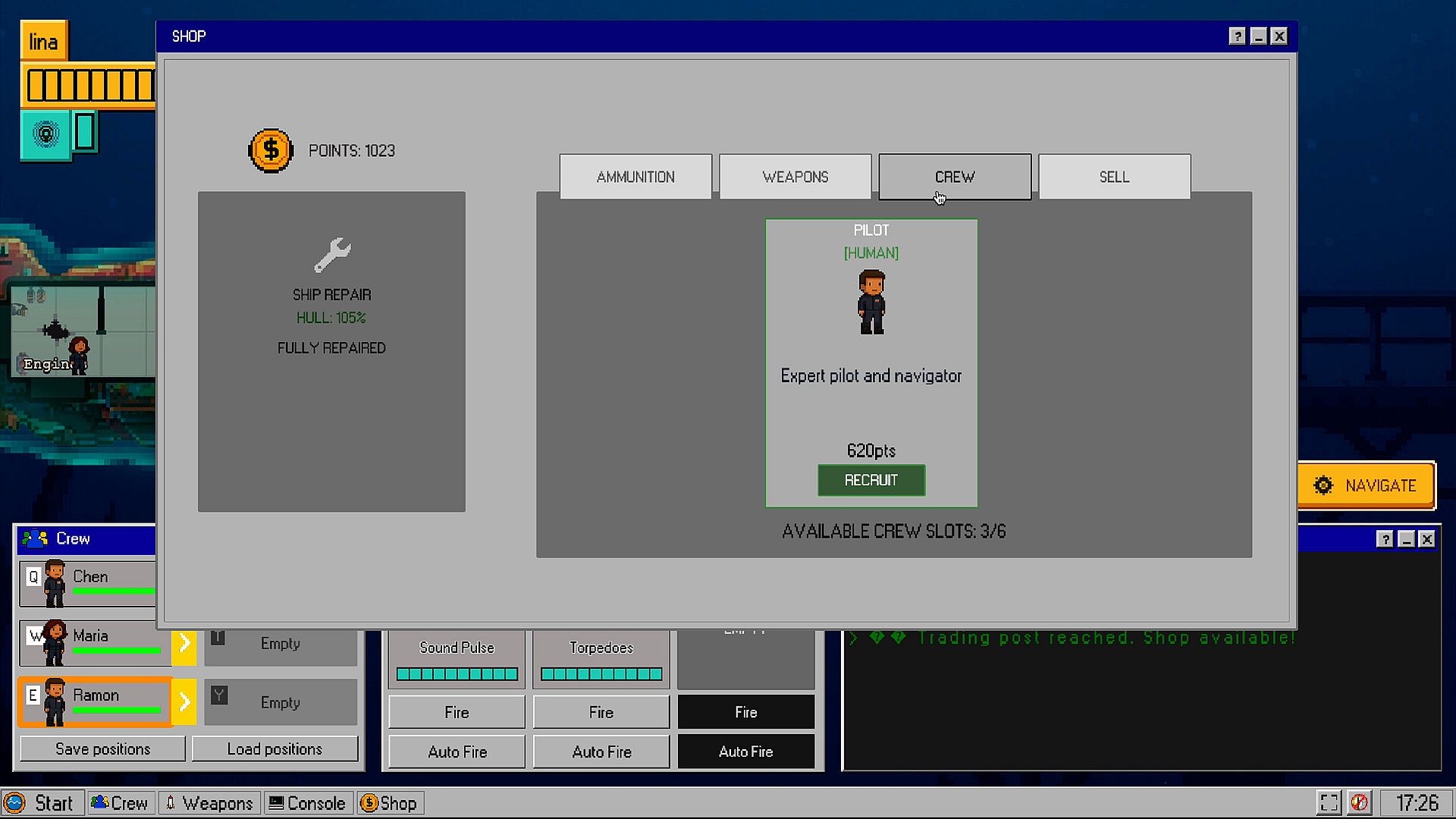The height and width of the screenshot is (819, 1456).
Task: Click the console window help icon
Action: coord(1385,538)
